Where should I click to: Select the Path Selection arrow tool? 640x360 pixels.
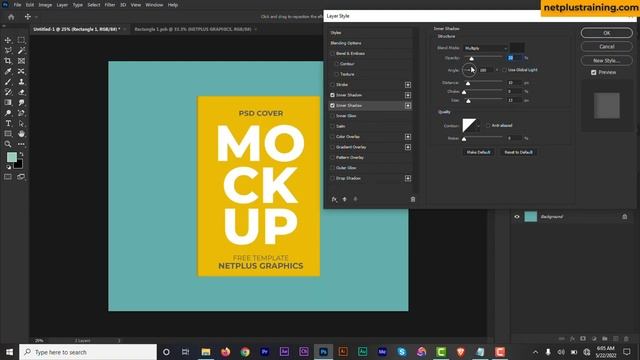click(21, 123)
